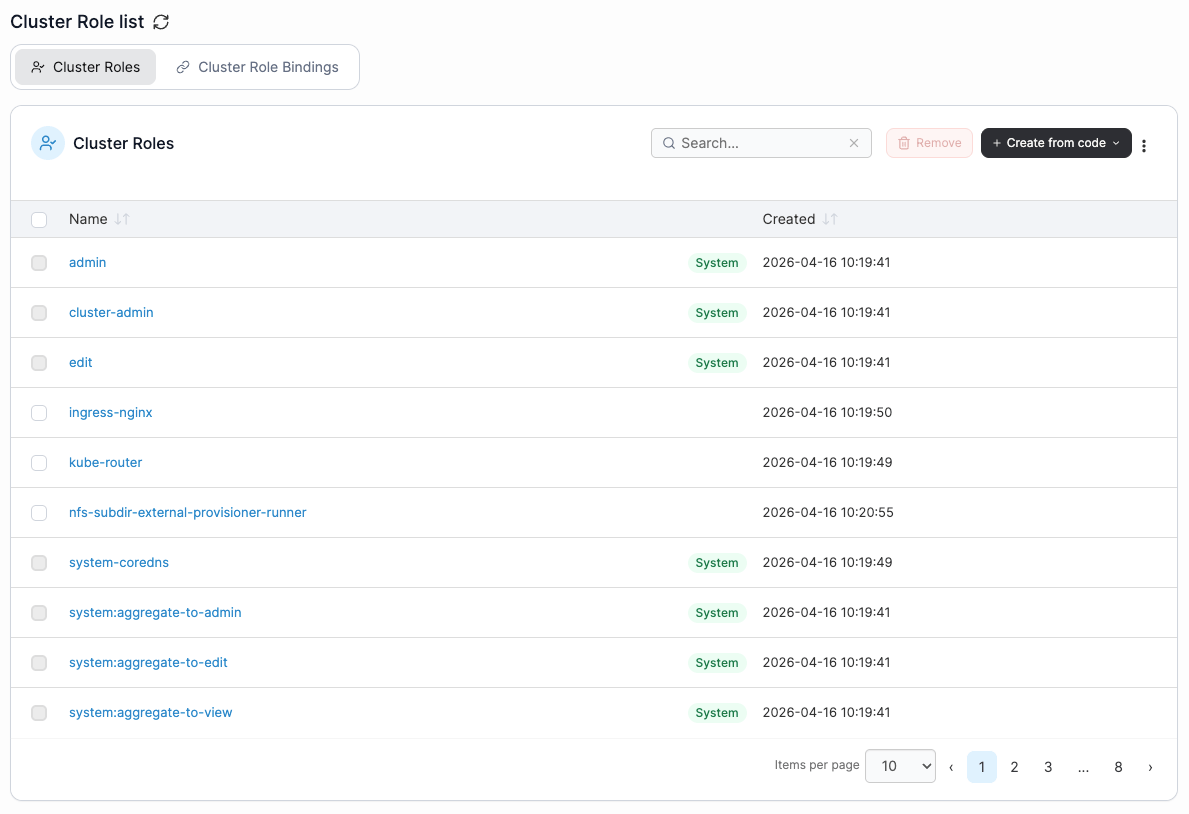Screen dimensions: 1189x814
Task: Refresh the Cluster Role list
Action: tap(161, 22)
